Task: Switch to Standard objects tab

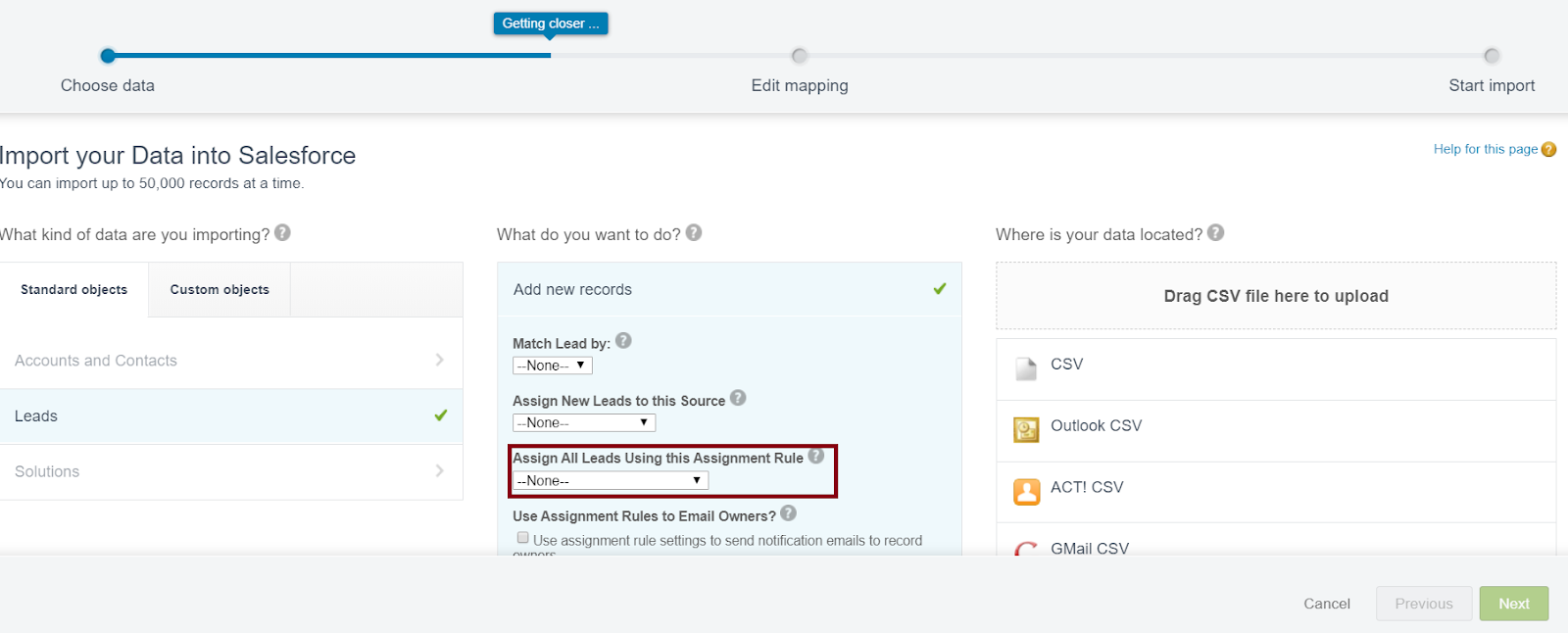Action: pyautogui.click(x=74, y=290)
